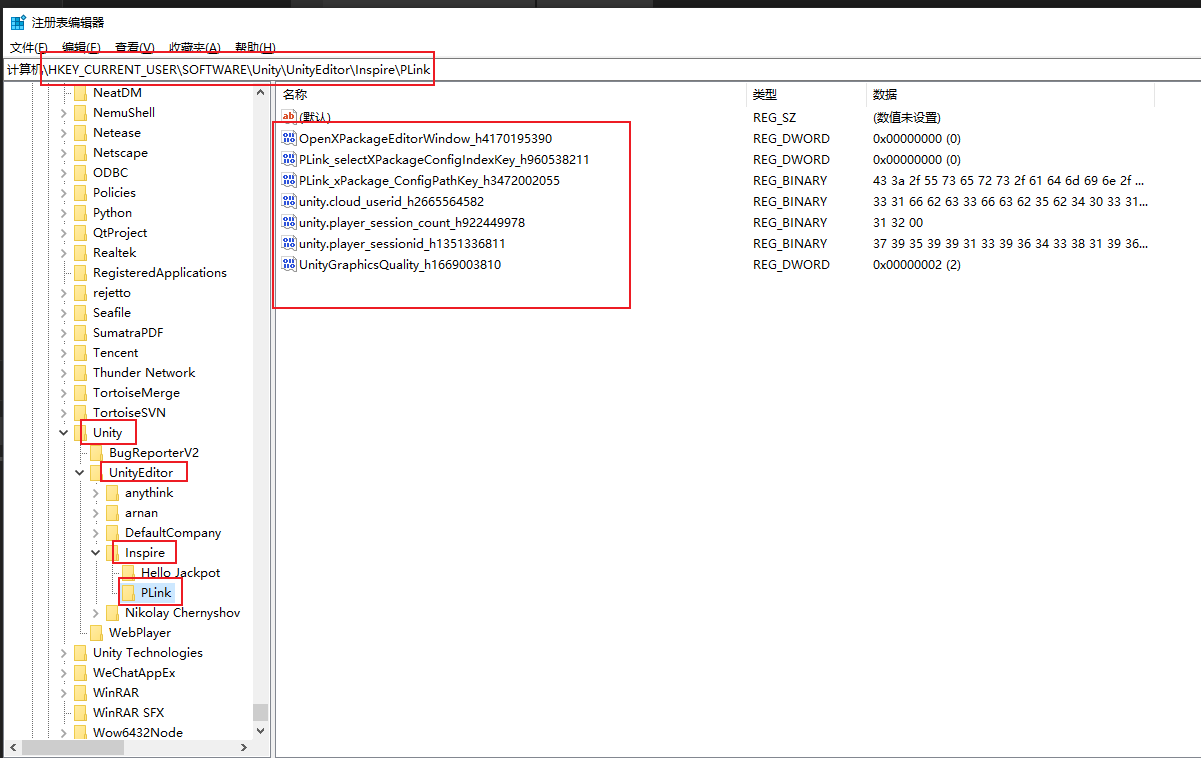This screenshot has height=758, width=1201.
Task: Select the PLink key in the tree
Action: click(156, 593)
